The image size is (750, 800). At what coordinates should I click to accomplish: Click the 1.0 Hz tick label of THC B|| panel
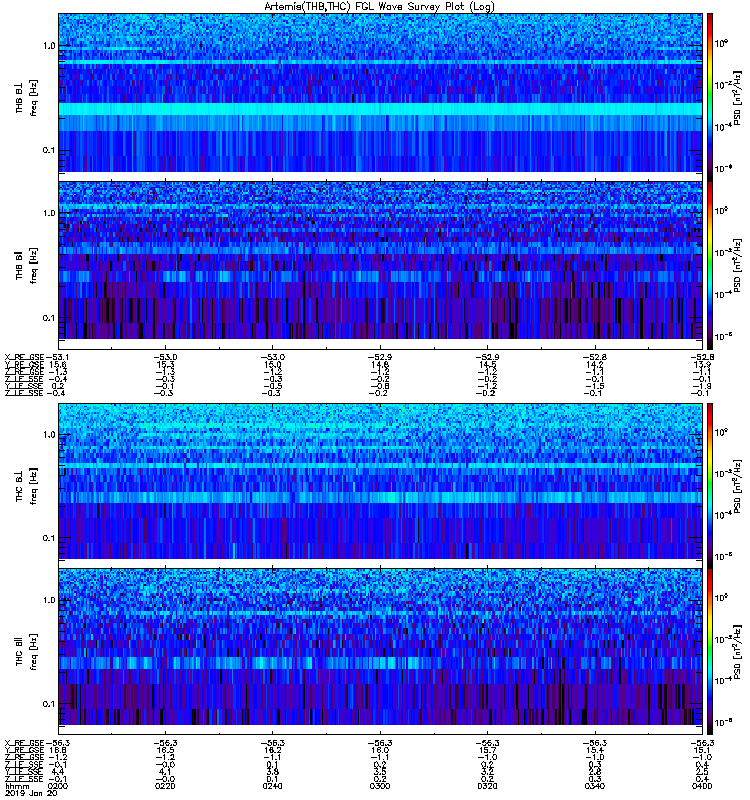click(49, 600)
